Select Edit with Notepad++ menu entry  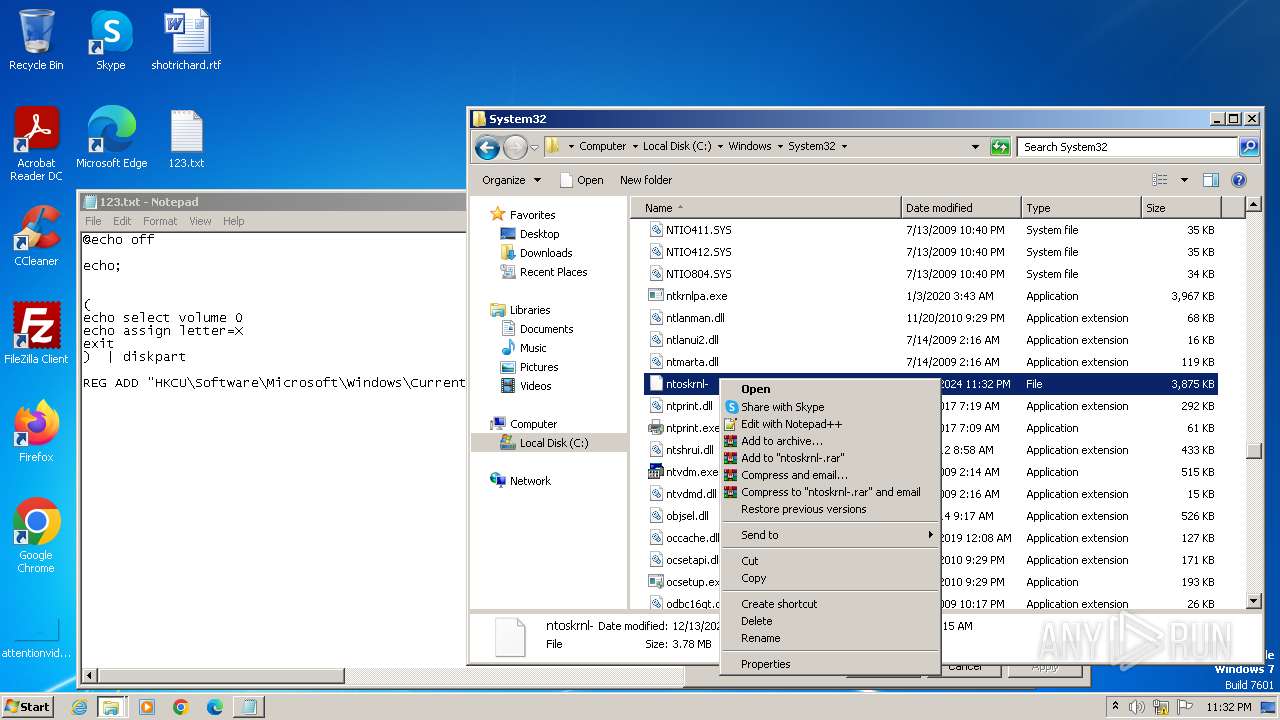(830, 424)
